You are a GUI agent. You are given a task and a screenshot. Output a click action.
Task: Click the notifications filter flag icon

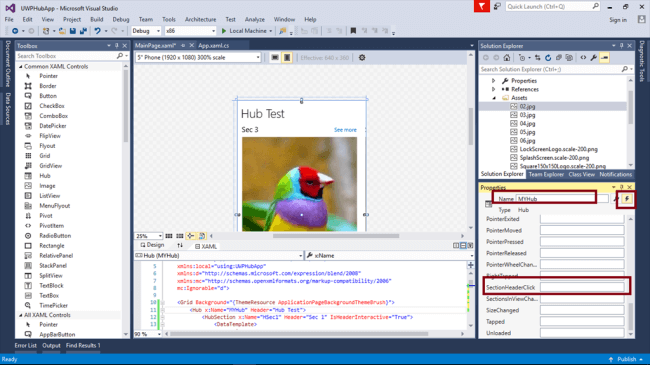pyautogui.click(x=482, y=7)
